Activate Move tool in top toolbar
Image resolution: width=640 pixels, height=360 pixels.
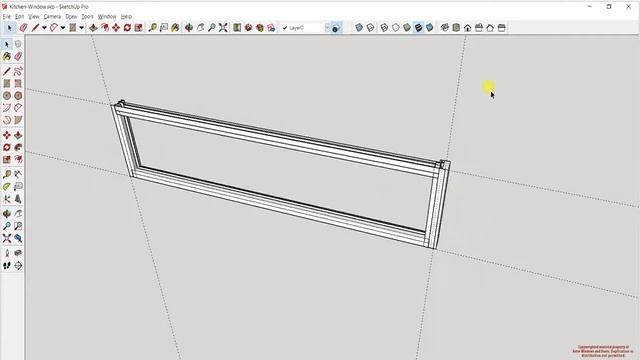116,28
